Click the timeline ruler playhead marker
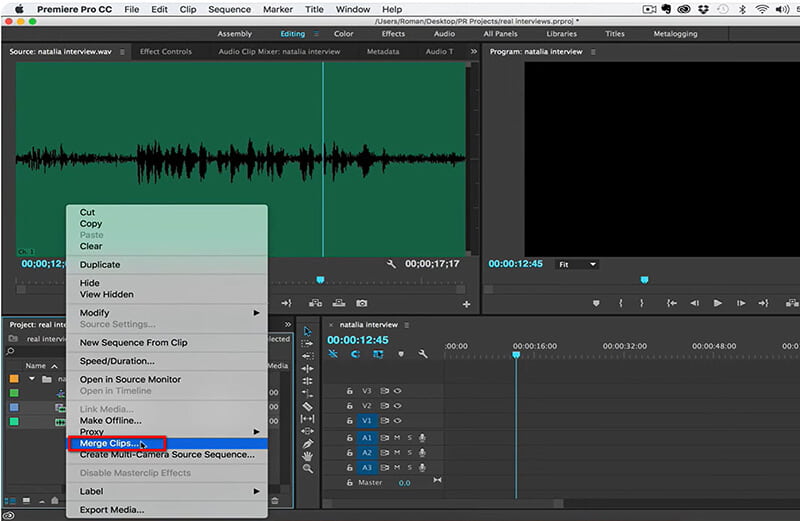 [x=516, y=355]
